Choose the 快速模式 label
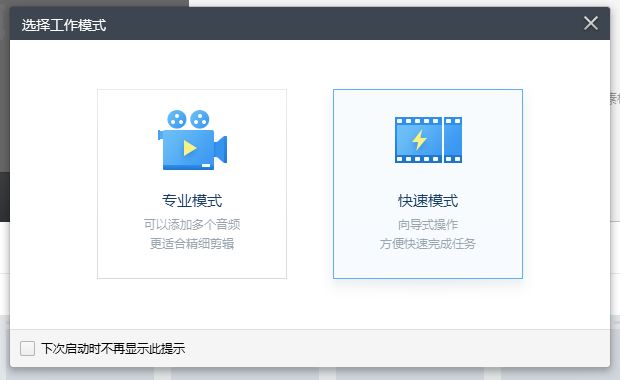This screenshot has height=380, width=620. (428, 201)
